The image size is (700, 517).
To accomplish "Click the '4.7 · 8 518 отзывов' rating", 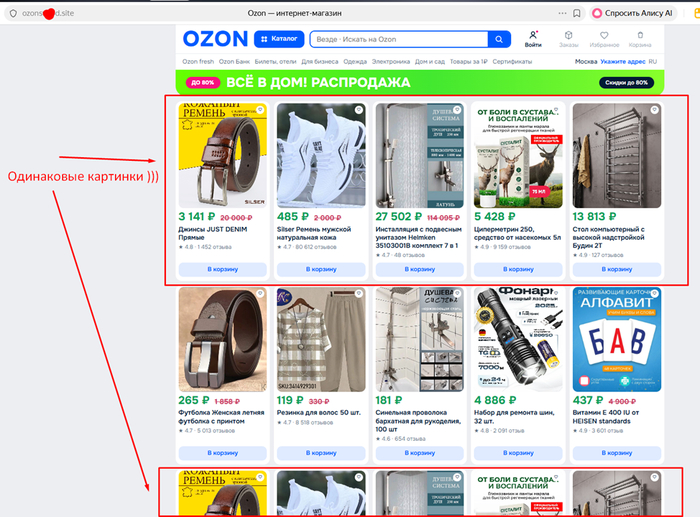I will pos(305,422).
